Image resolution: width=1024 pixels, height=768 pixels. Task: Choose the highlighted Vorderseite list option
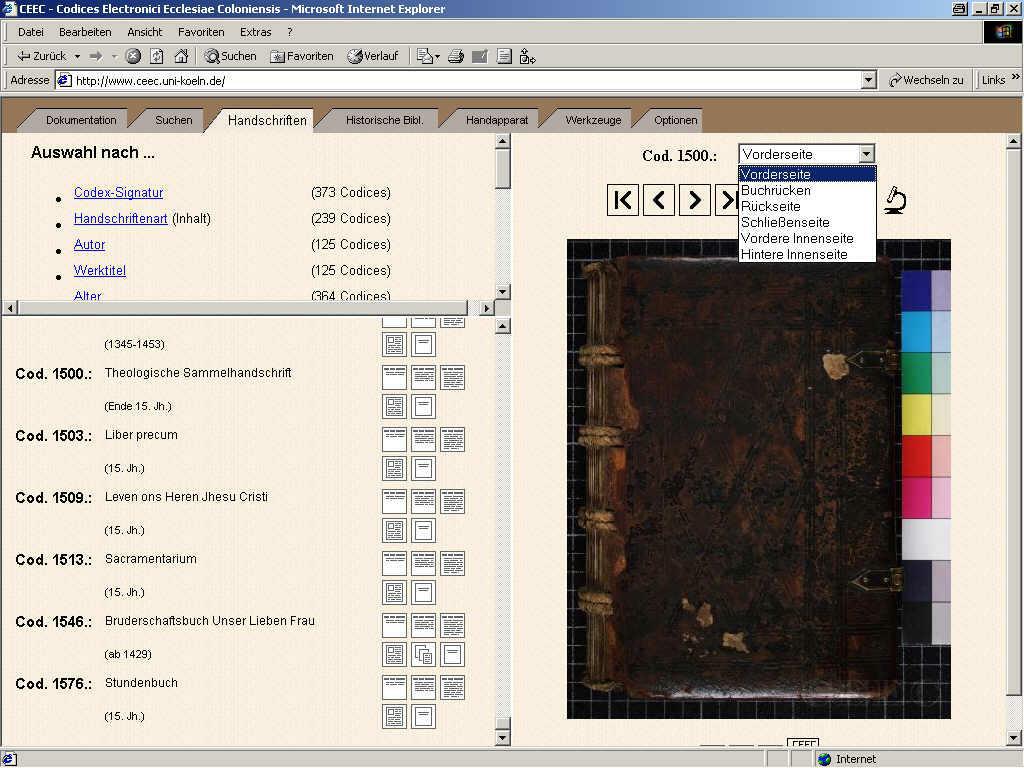[807, 174]
